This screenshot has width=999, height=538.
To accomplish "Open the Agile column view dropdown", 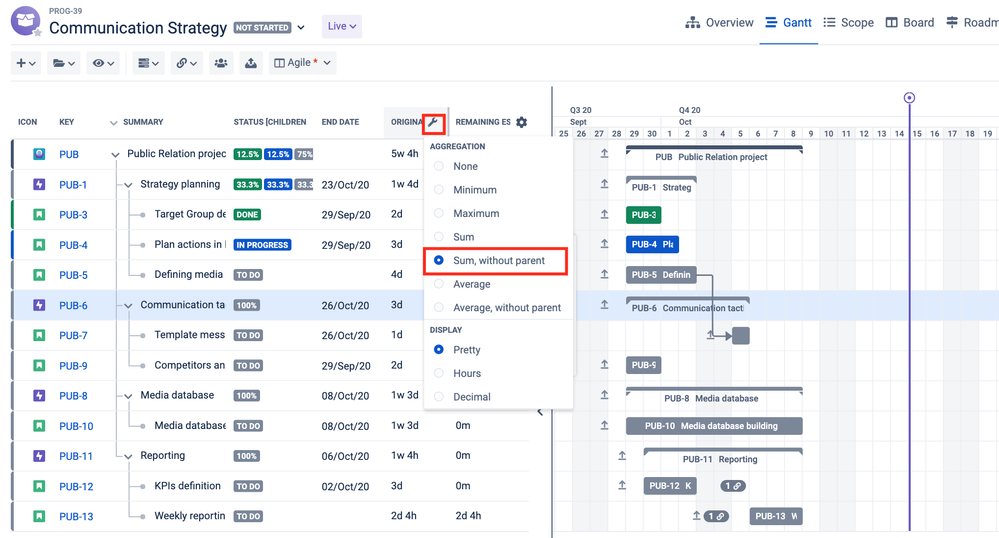I will coord(303,63).
